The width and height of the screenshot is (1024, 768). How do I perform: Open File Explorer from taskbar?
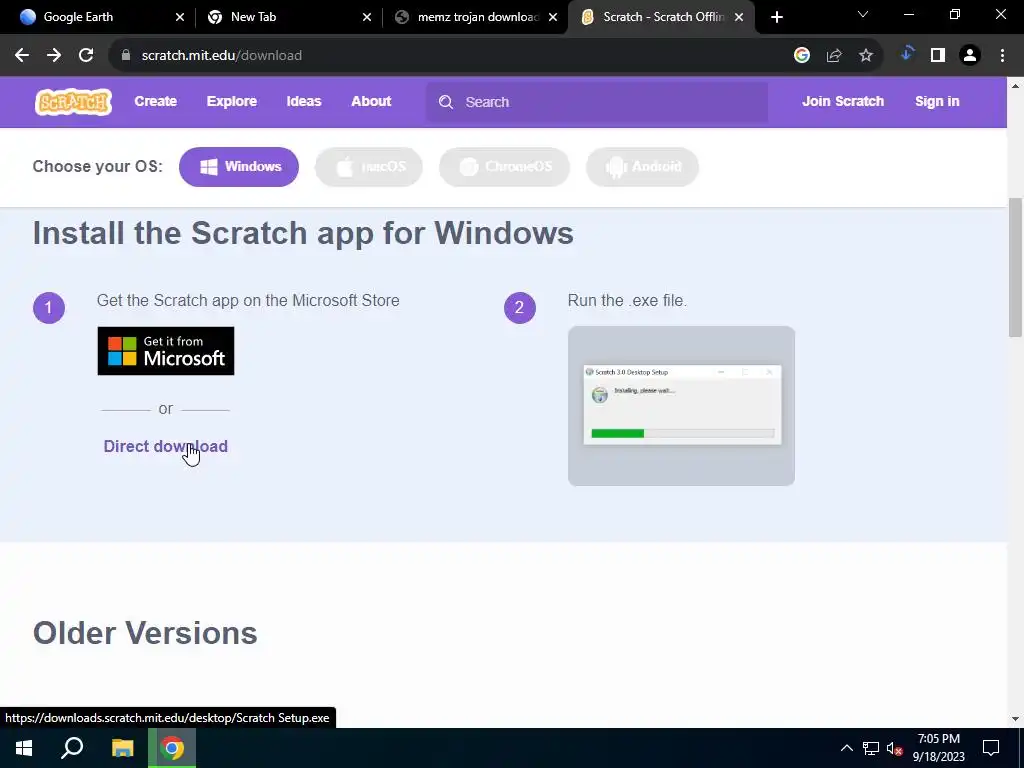click(122, 748)
